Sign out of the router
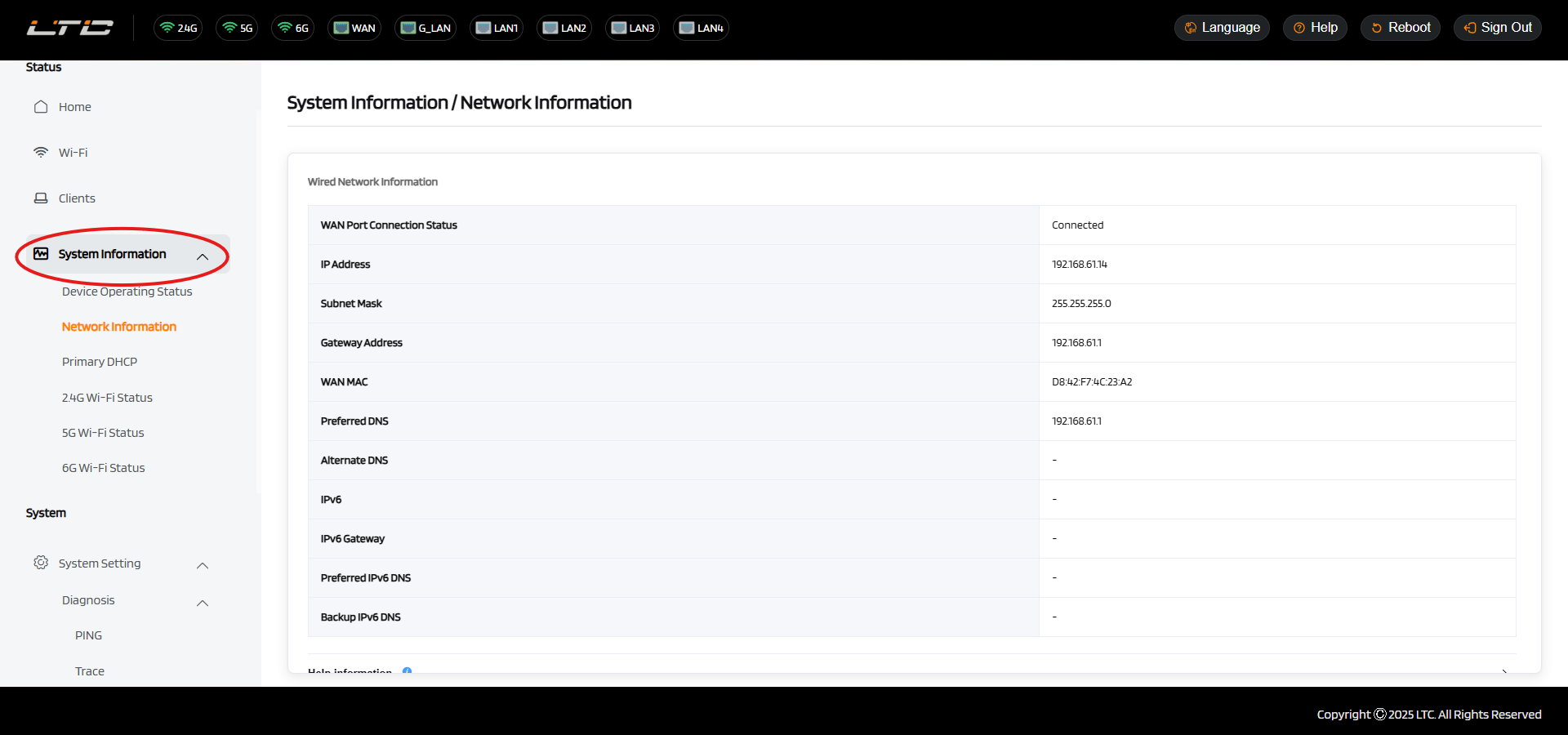The image size is (1568, 735). click(x=1498, y=28)
